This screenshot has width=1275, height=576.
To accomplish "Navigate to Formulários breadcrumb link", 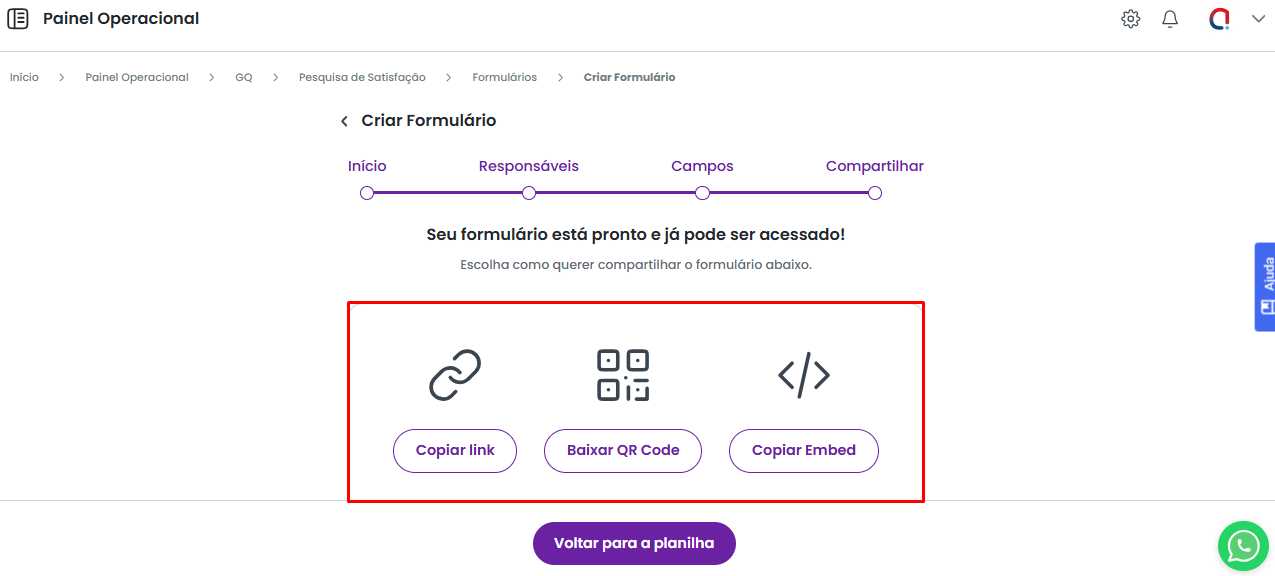I will point(504,77).
